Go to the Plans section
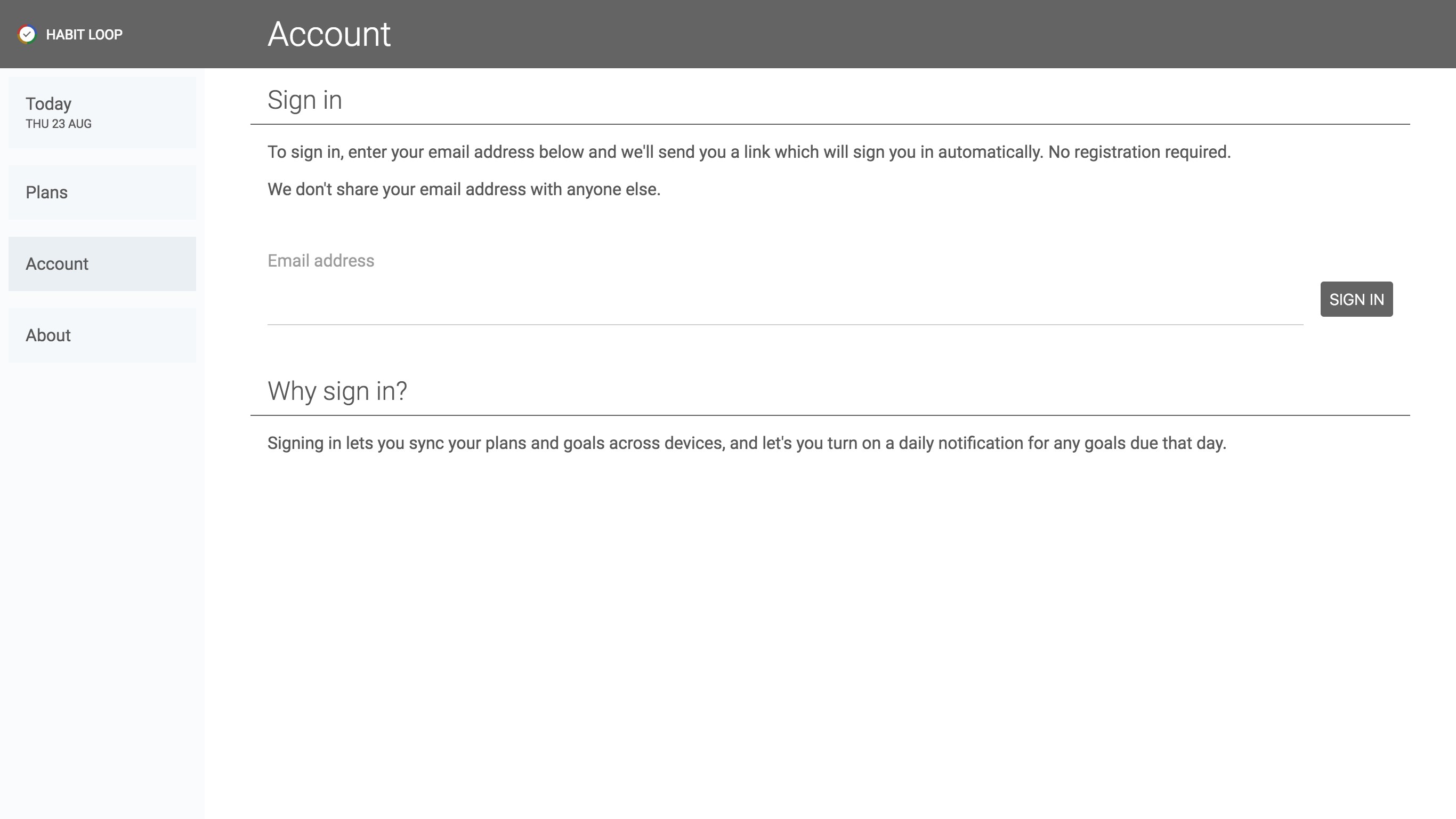 (x=102, y=192)
